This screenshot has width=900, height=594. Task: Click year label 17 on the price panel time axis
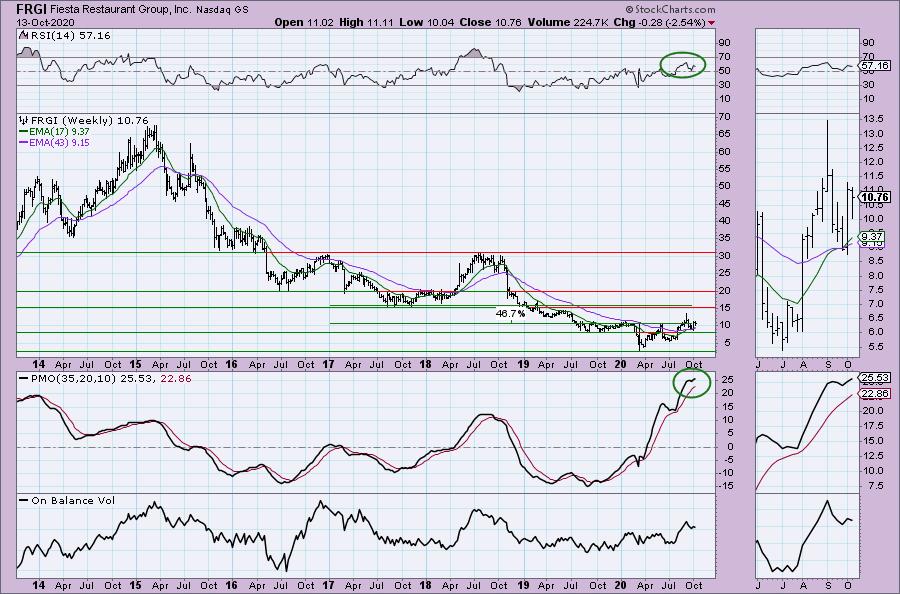[328, 364]
